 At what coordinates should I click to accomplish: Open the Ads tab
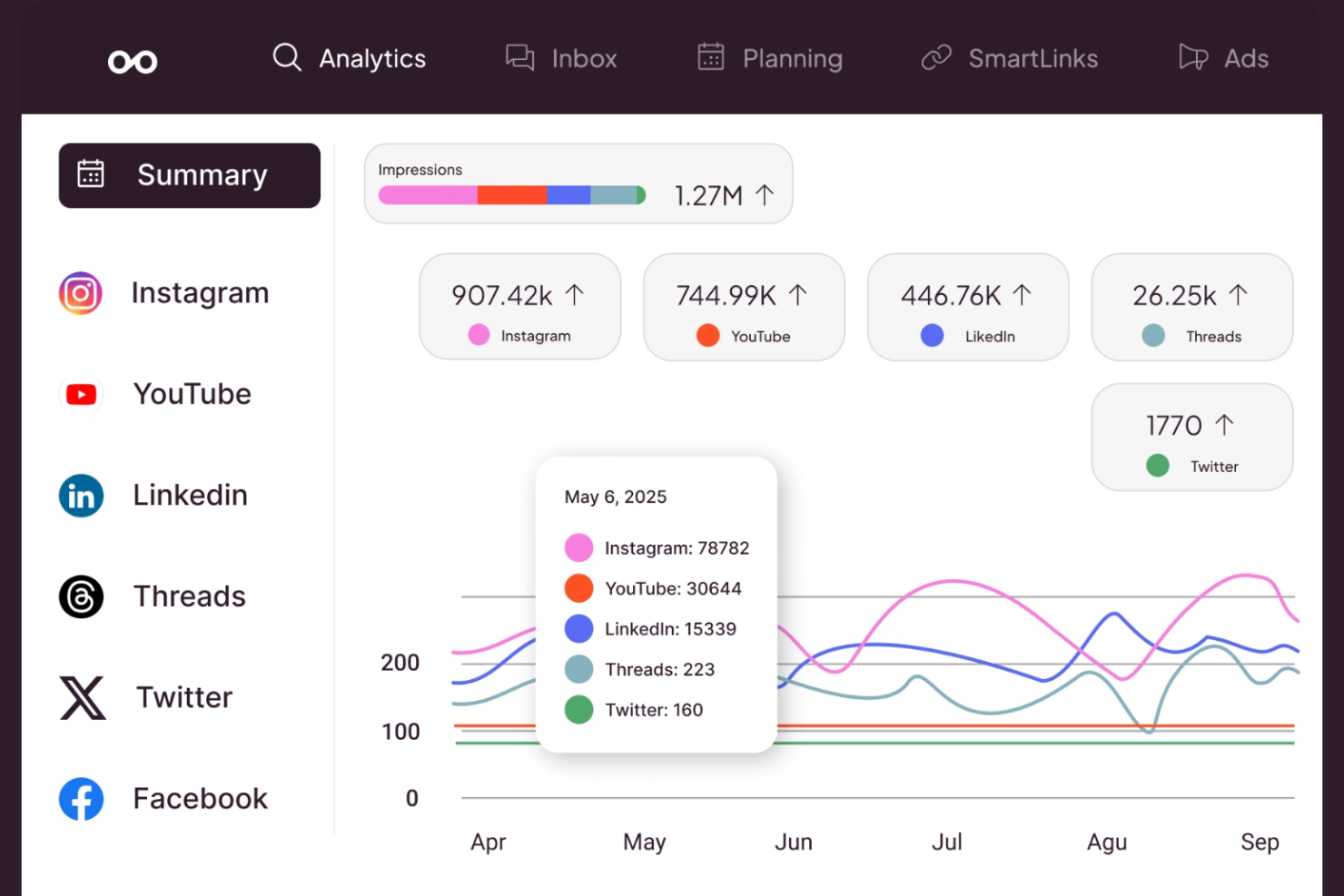click(1223, 58)
